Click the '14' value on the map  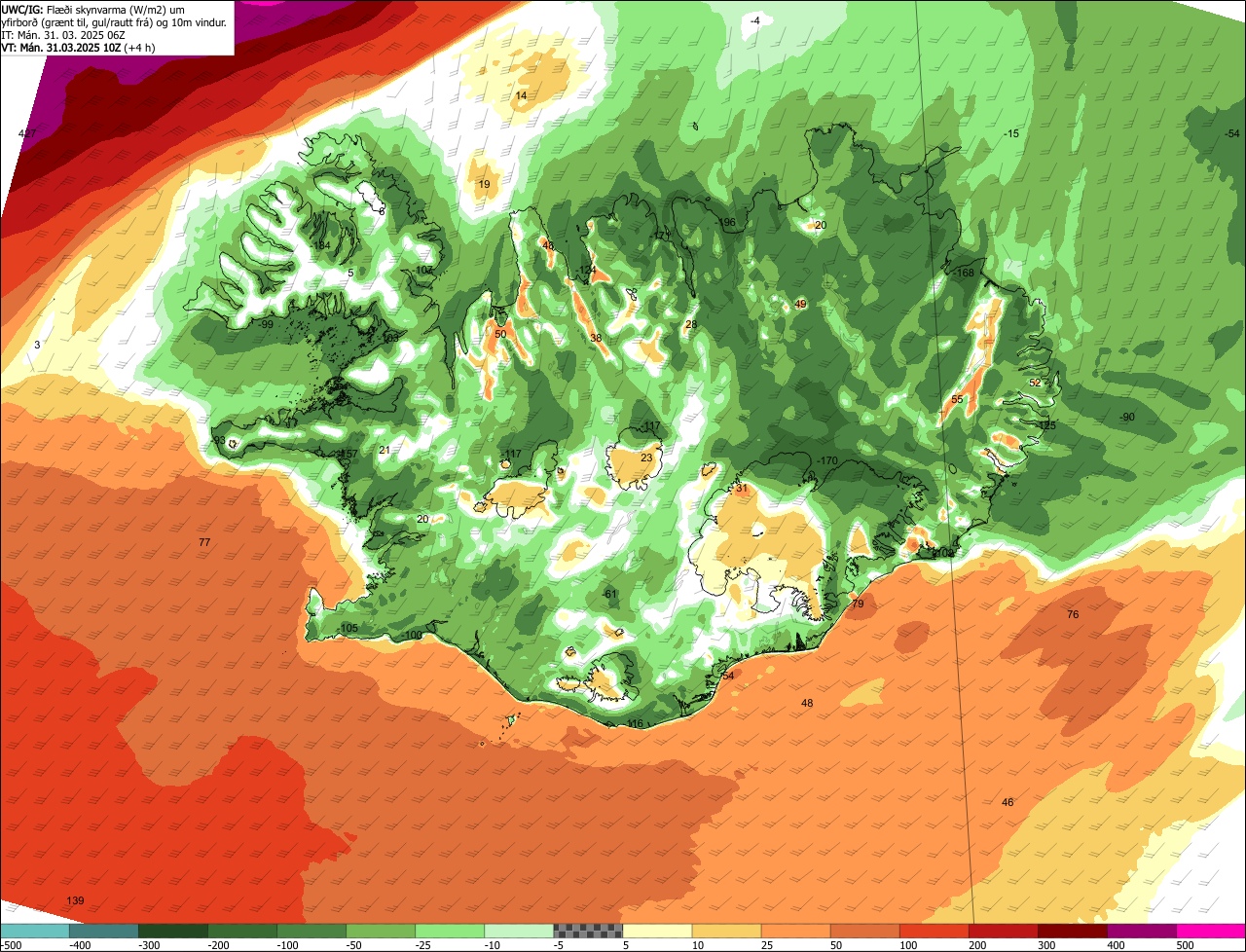(x=521, y=95)
